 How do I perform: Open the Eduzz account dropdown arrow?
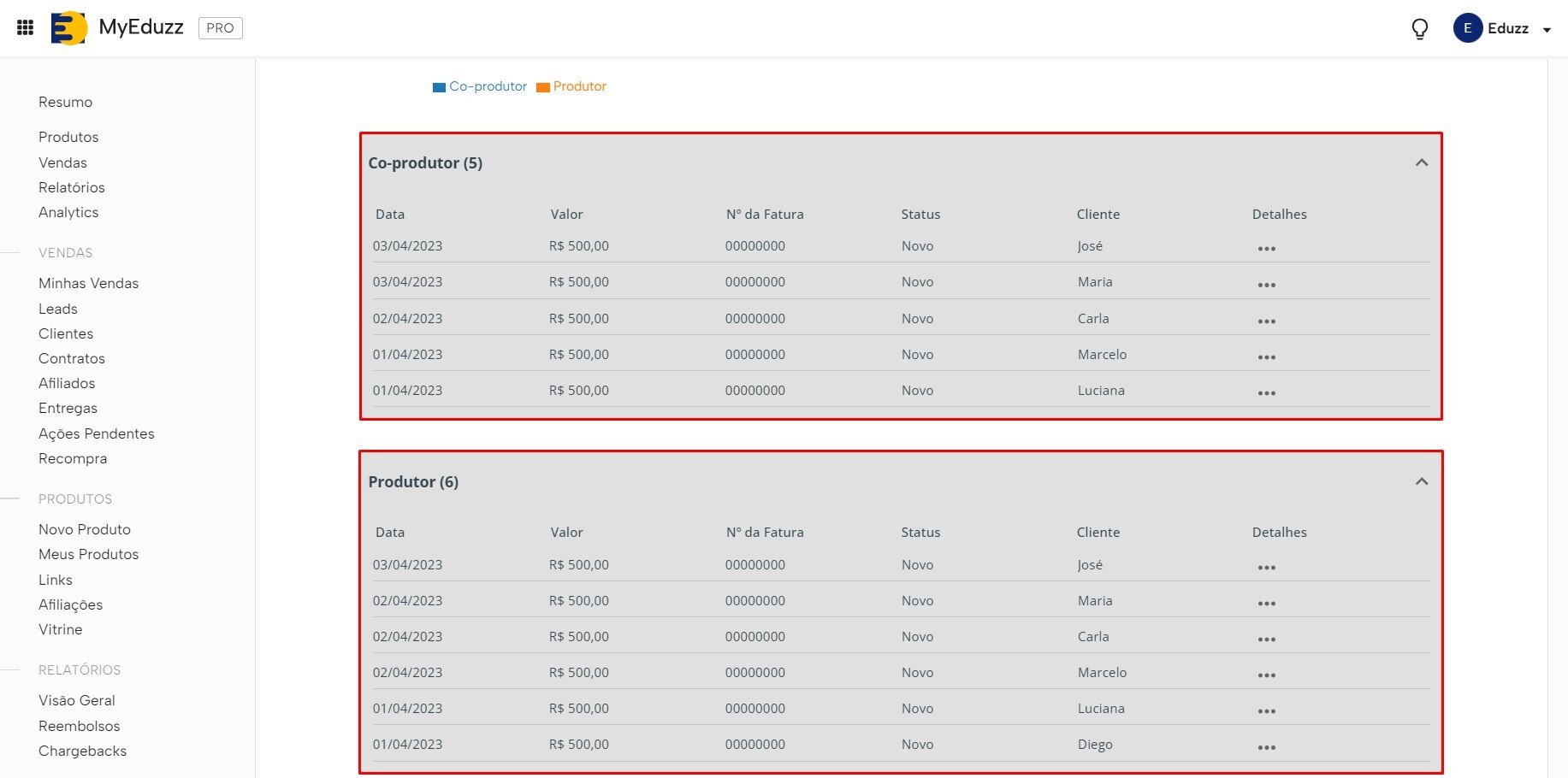coord(1547,30)
